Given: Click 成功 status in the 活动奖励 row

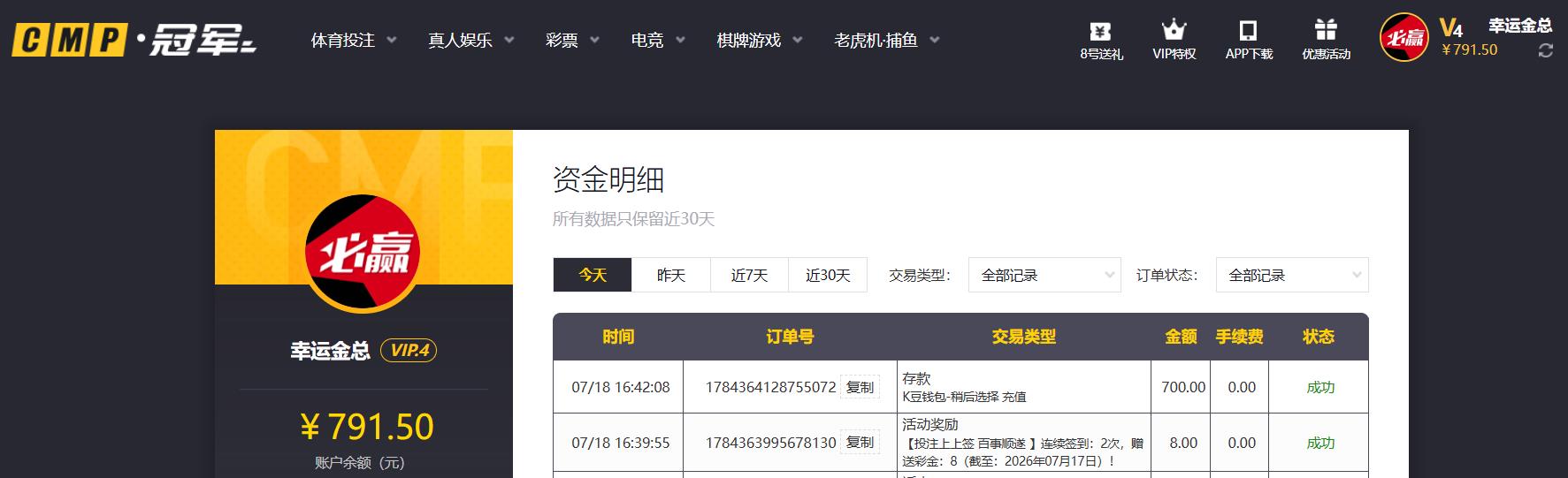Looking at the screenshot, I should click(1320, 443).
